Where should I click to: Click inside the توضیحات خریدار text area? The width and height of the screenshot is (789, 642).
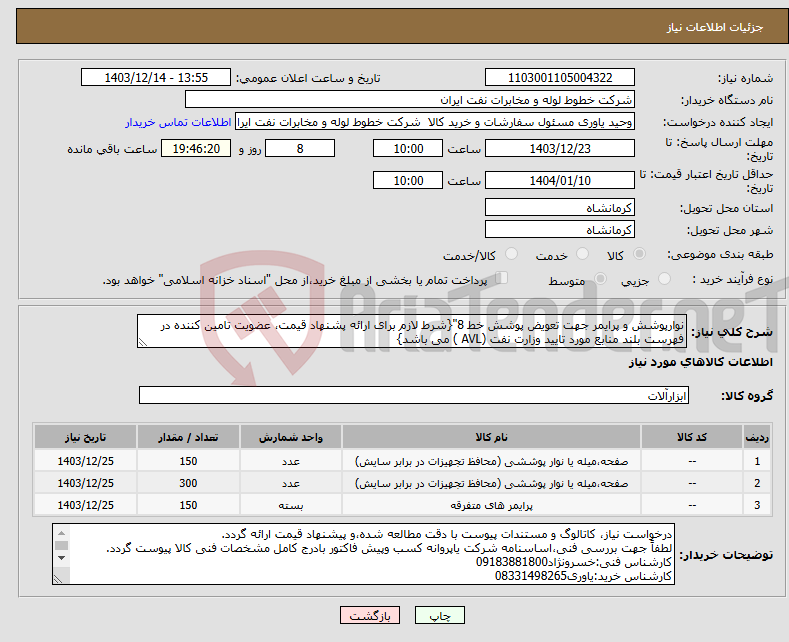[x=365, y=556]
